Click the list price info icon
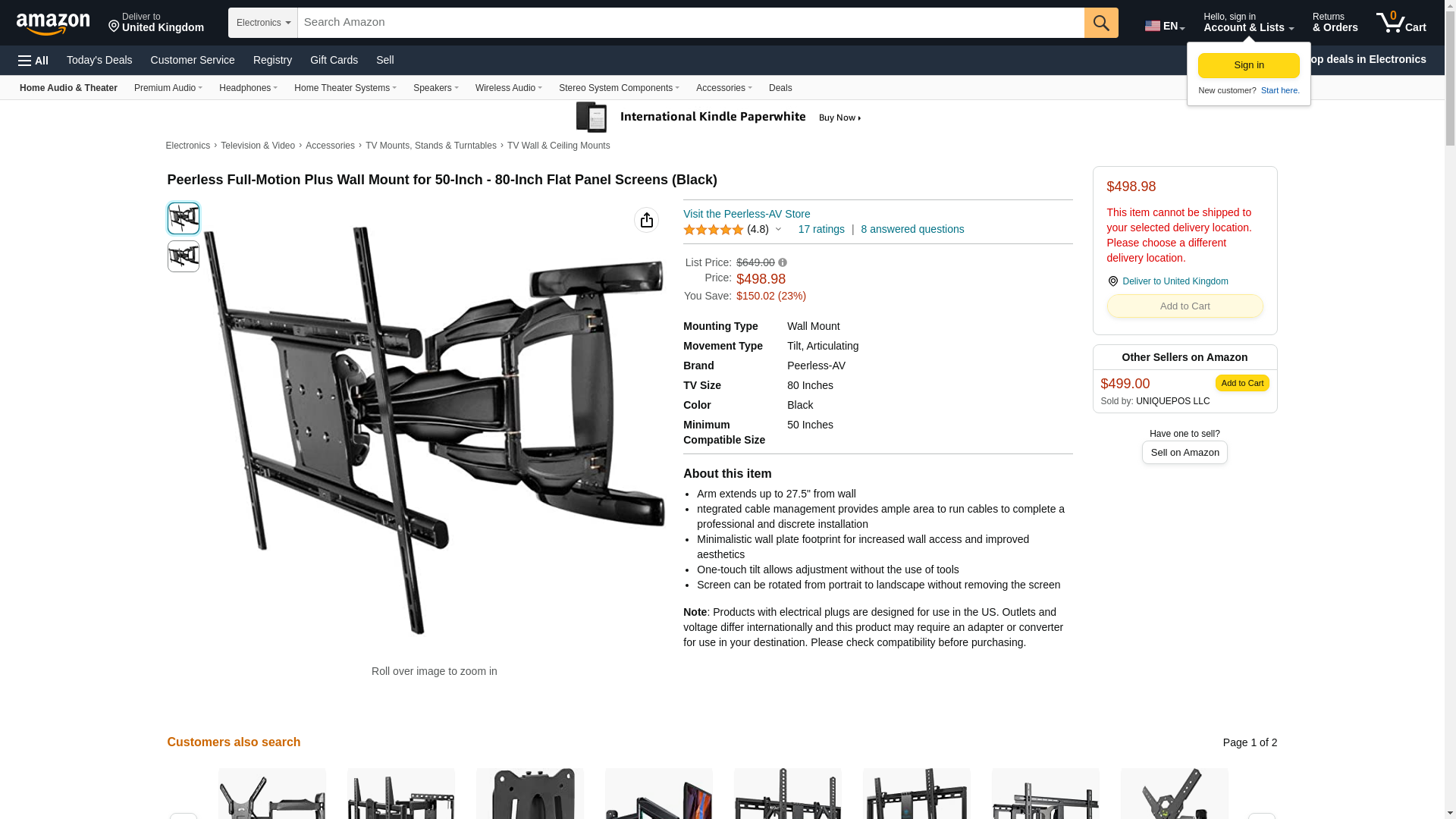This screenshot has width=1456, height=819. click(783, 263)
